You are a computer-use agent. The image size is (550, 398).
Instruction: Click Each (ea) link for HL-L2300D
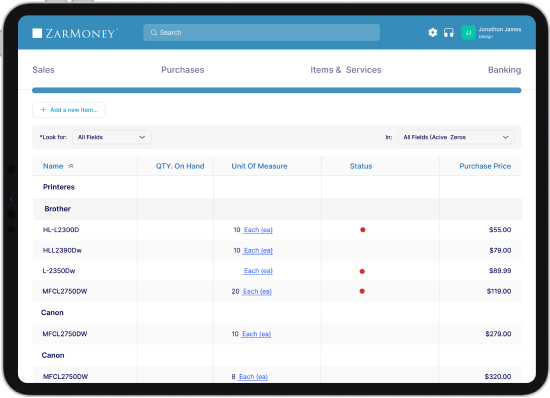[x=258, y=230]
